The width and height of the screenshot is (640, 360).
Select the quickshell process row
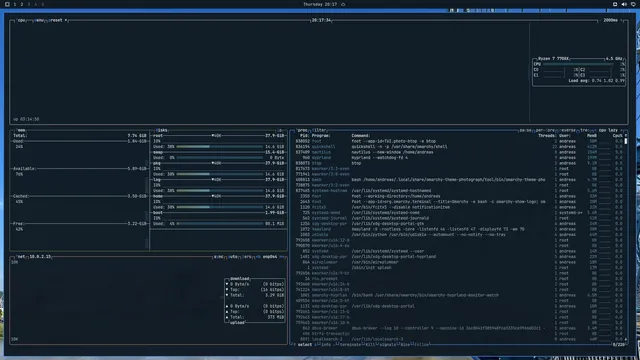point(459,147)
